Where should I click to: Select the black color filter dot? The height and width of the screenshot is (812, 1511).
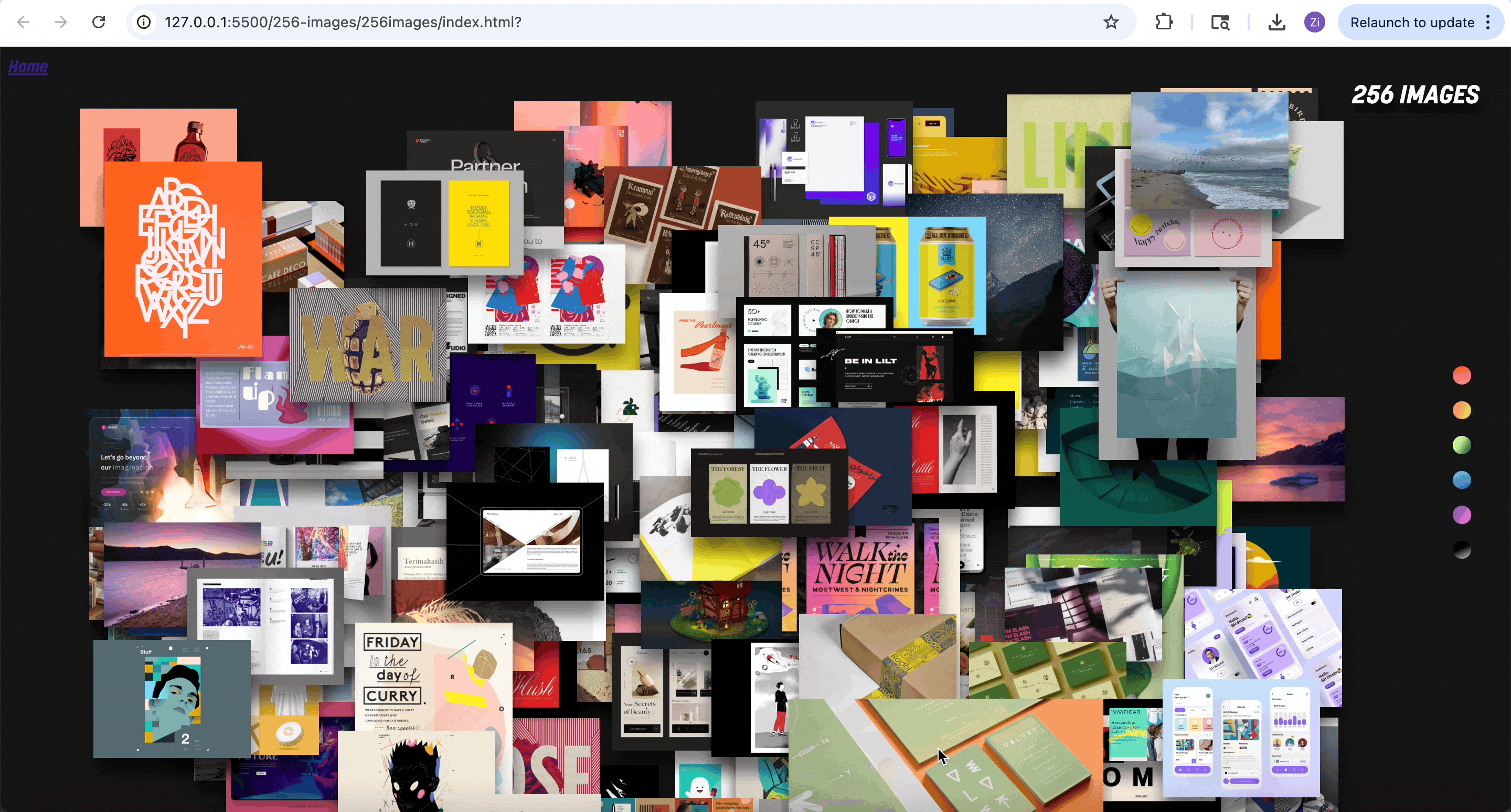[x=1461, y=550]
